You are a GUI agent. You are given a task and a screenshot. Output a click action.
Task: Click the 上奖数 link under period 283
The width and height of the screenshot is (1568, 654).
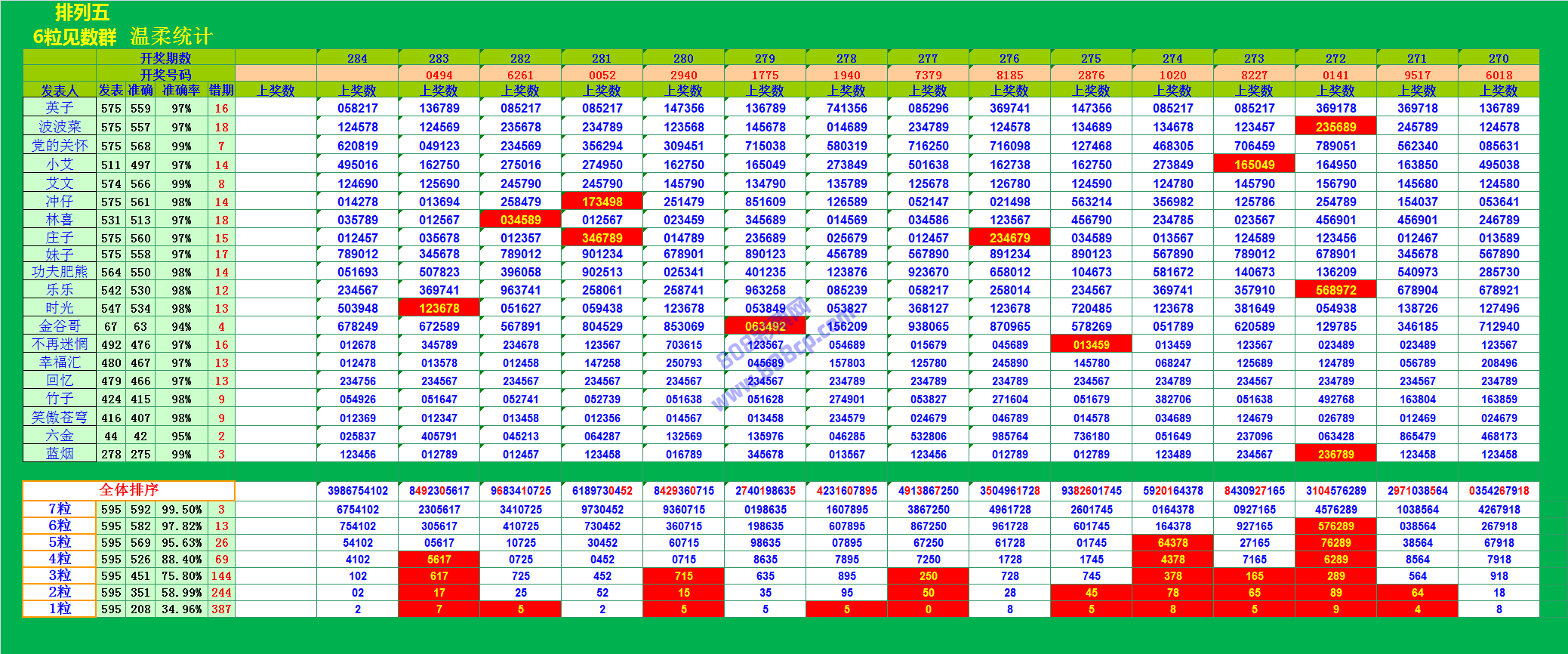[x=439, y=91]
